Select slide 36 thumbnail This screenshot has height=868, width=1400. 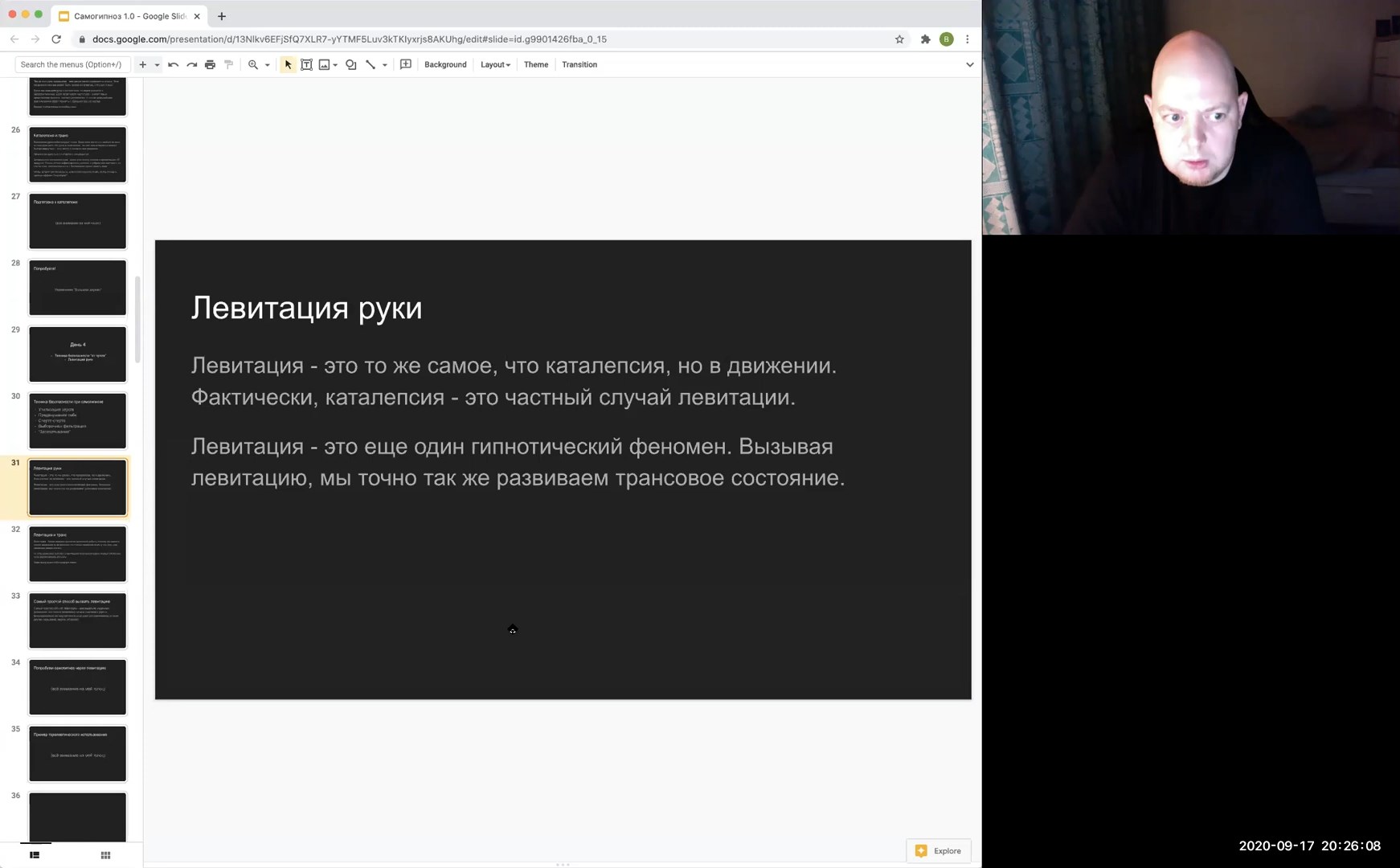click(78, 817)
